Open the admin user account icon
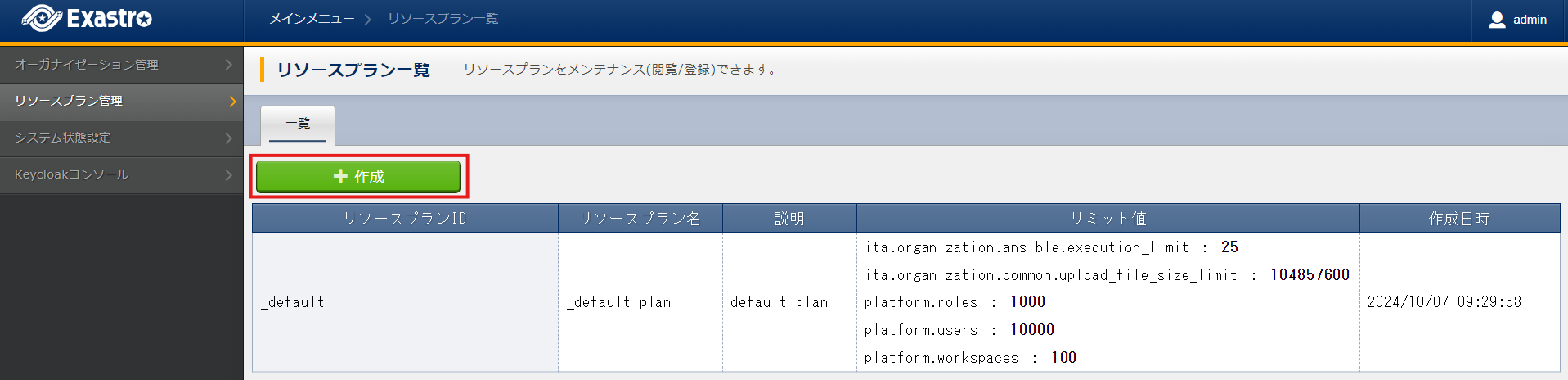Viewport: 1568px width, 380px height. pyautogui.click(x=1496, y=20)
